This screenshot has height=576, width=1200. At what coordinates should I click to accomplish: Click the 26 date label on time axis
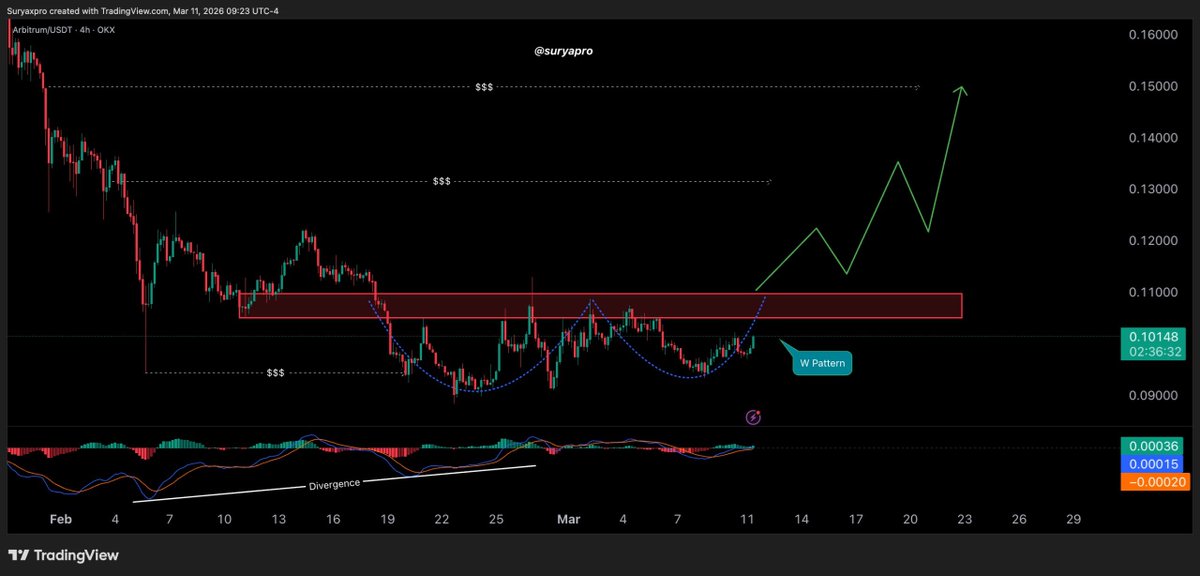point(1019,520)
